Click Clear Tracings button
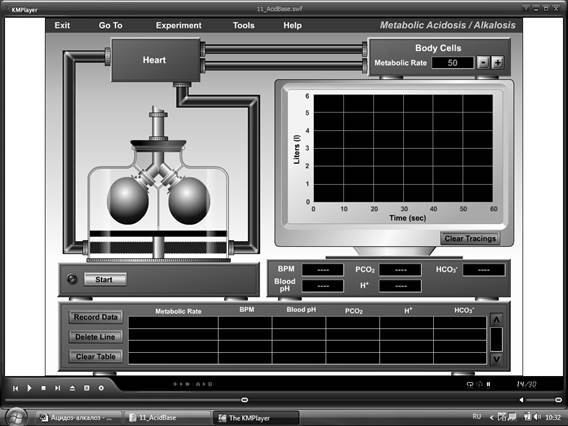 click(x=470, y=238)
